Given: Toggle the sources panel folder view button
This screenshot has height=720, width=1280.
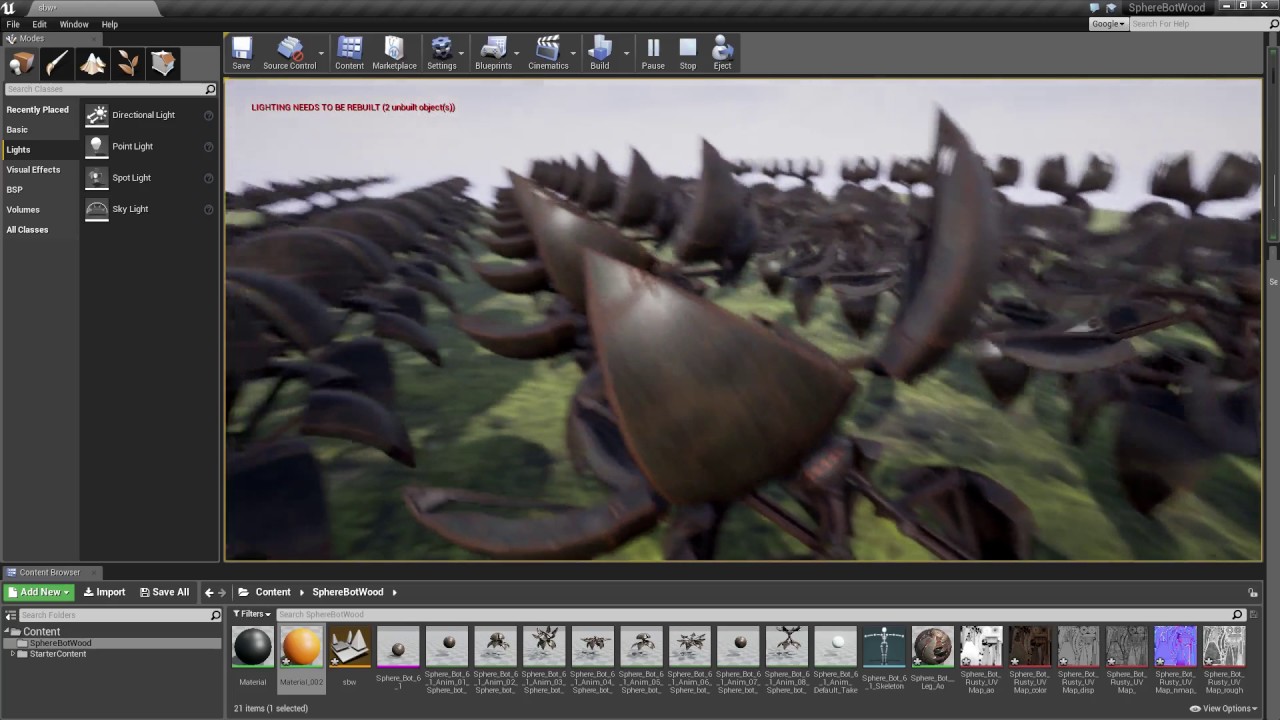Looking at the screenshot, I should tap(10, 615).
